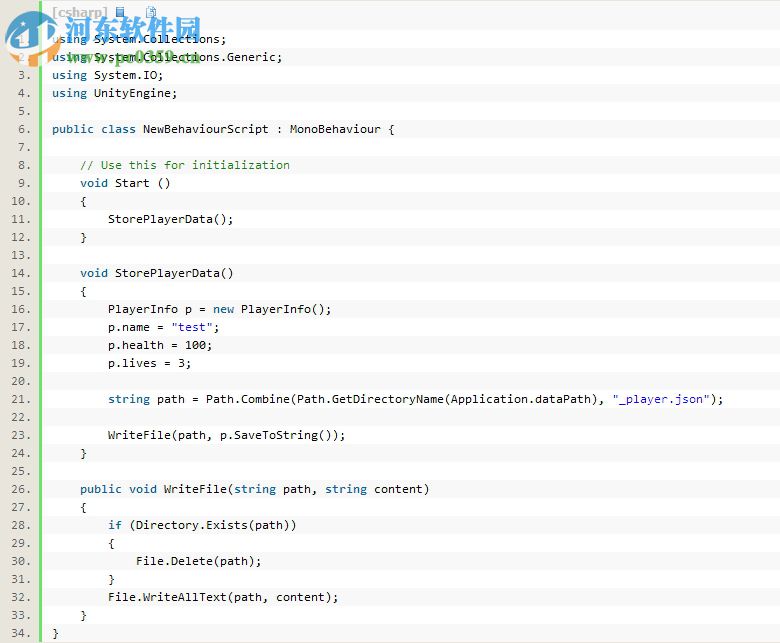The height and width of the screenshot is (643, 780).
Task: Click line number 6 in gutter
Action: [x=24, y=129]
